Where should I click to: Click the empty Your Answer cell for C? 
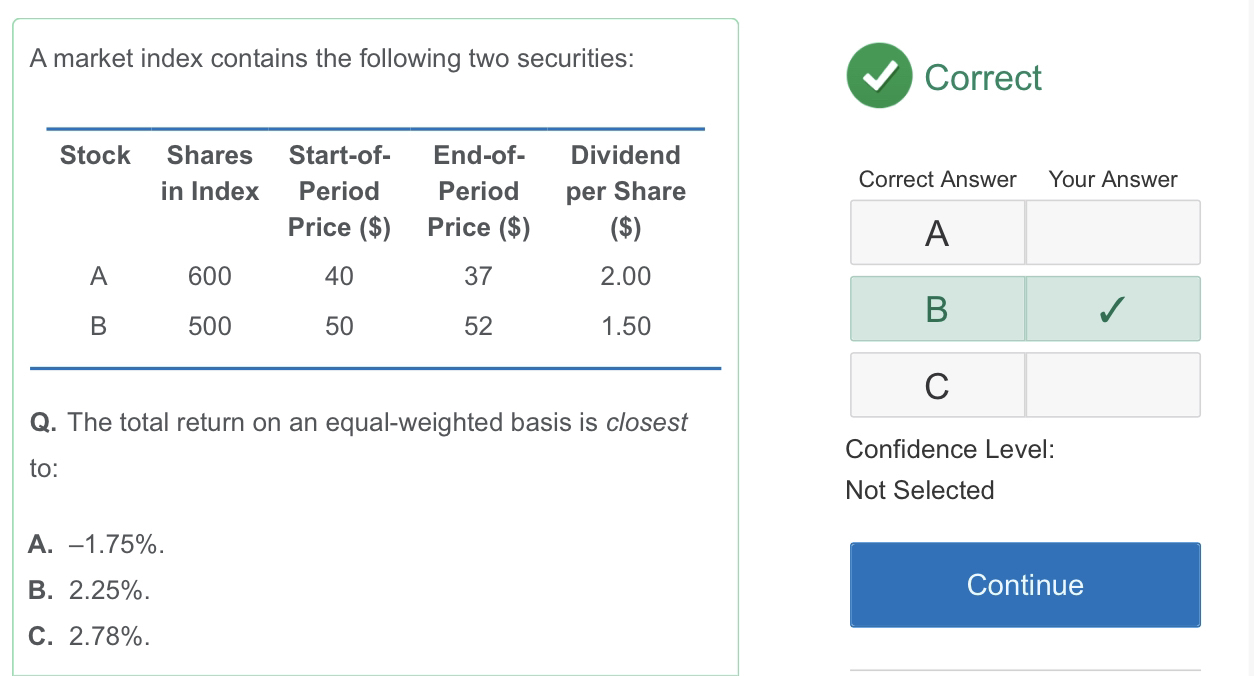tap(1113, 385)
